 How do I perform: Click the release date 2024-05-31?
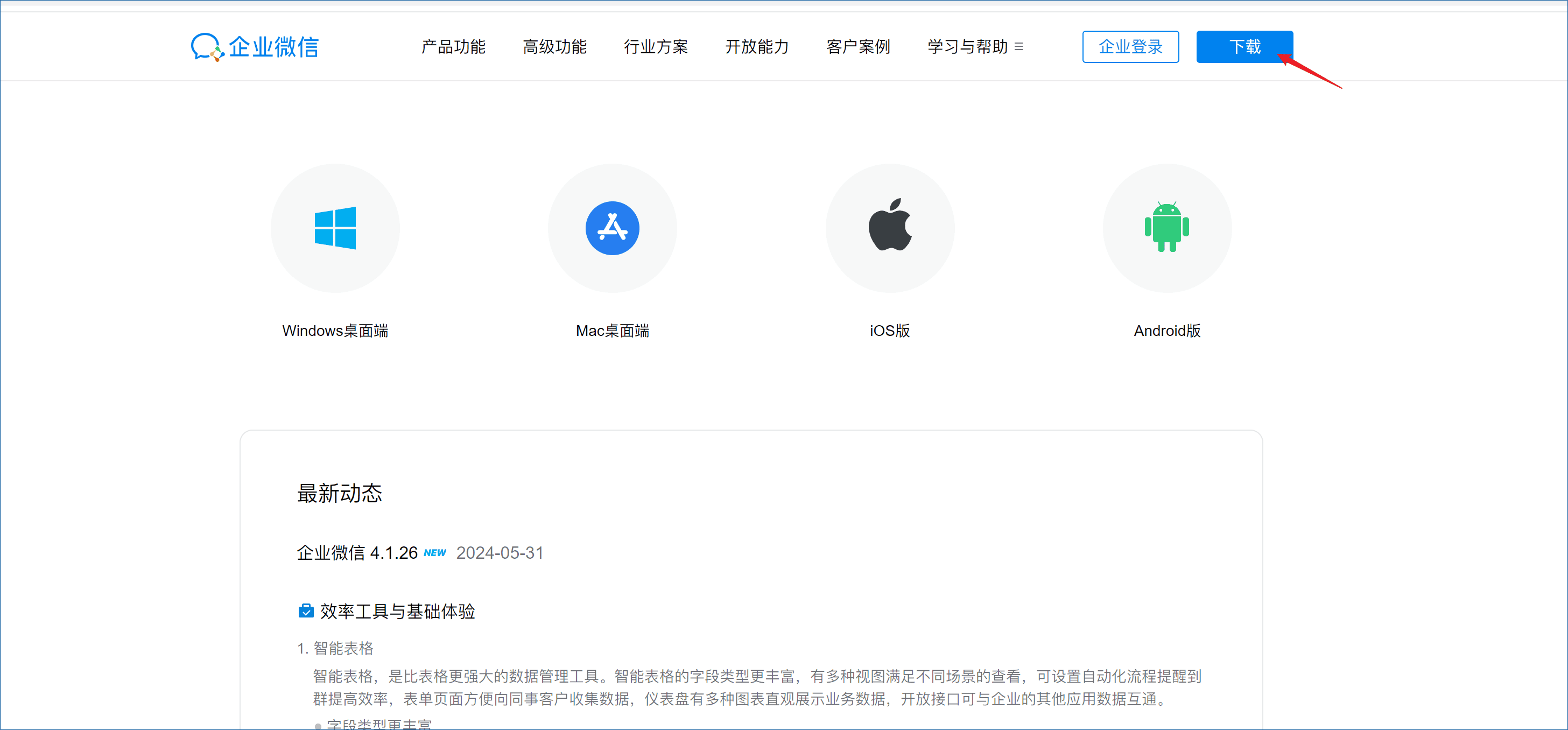pyautogui.click(x=500, y=553)
